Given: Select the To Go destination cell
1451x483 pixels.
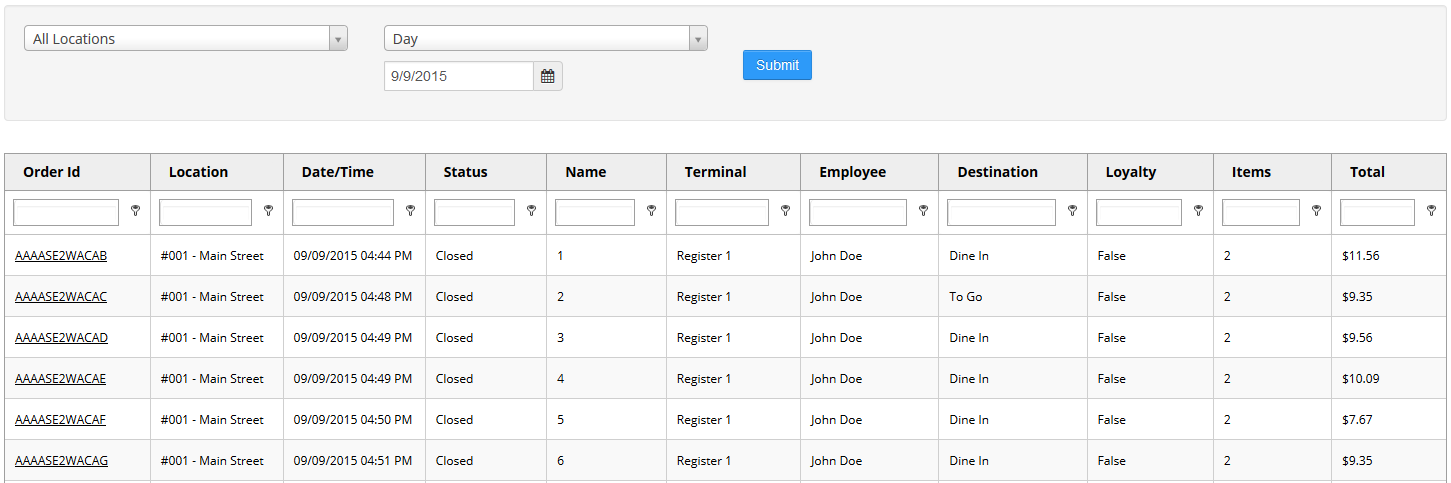Looking at the screenshot, I should (x=1013, y=297).
